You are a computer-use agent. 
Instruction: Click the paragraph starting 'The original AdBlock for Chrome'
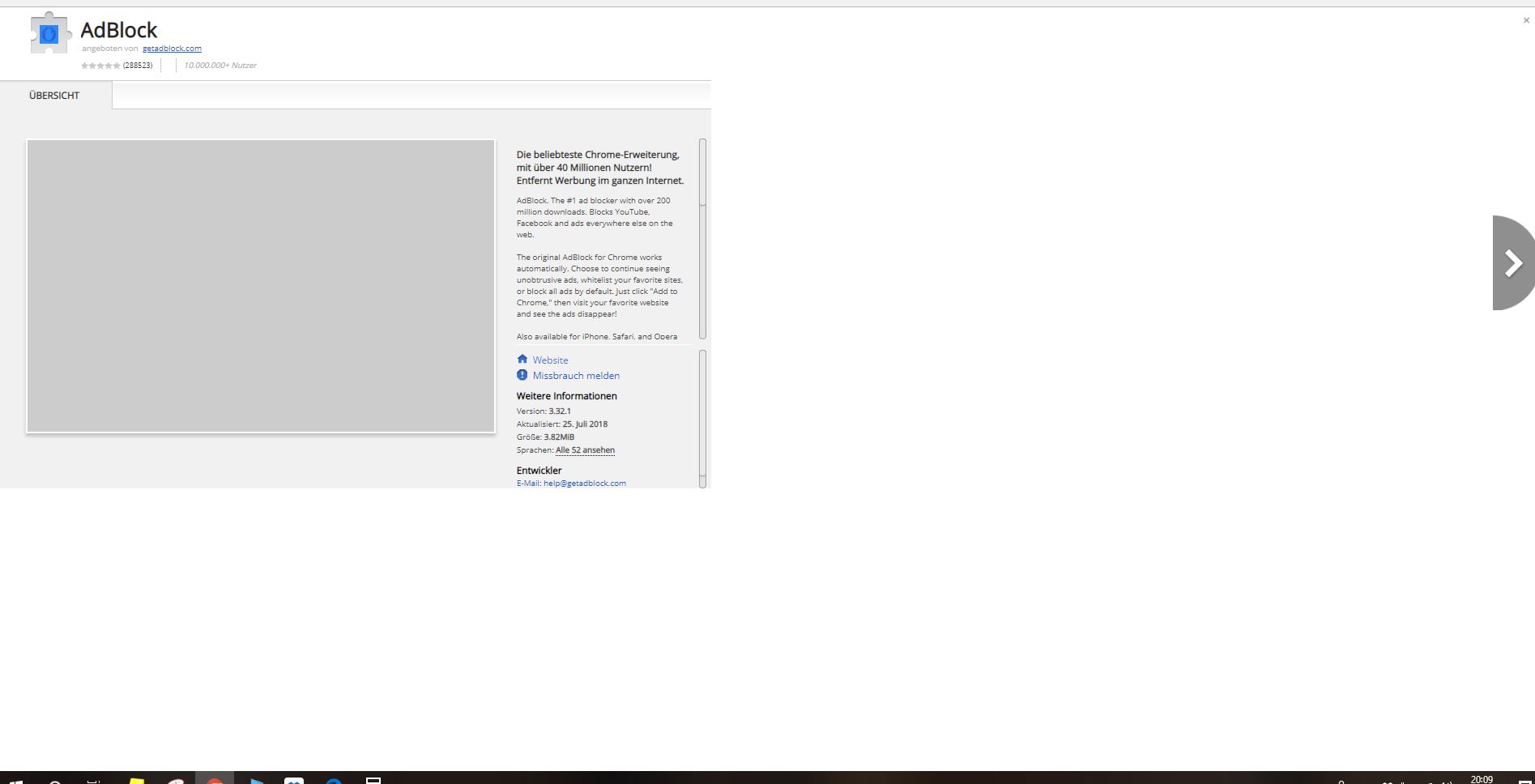point(599,285)
